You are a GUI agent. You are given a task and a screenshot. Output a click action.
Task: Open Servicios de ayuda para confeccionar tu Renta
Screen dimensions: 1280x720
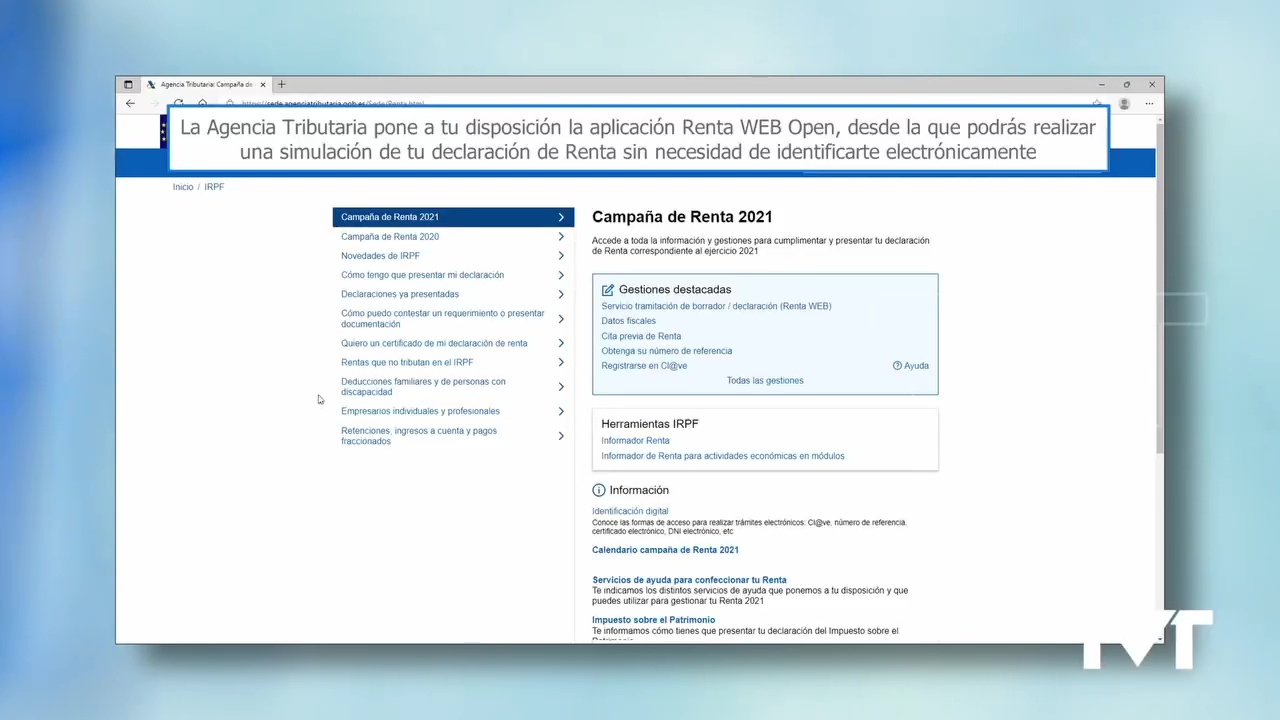coord(689,580)
